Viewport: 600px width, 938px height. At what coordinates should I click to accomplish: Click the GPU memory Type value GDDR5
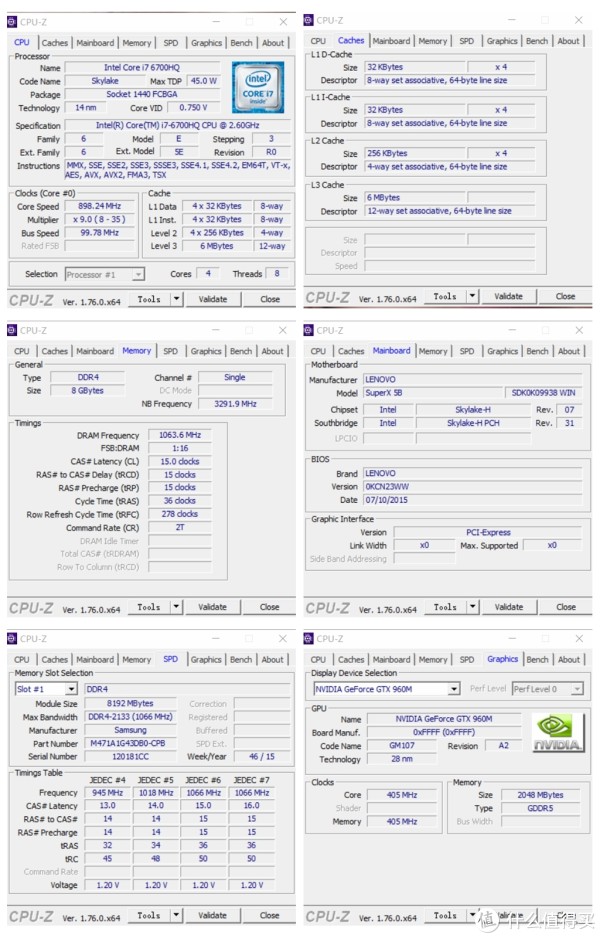tap(540, 809)
